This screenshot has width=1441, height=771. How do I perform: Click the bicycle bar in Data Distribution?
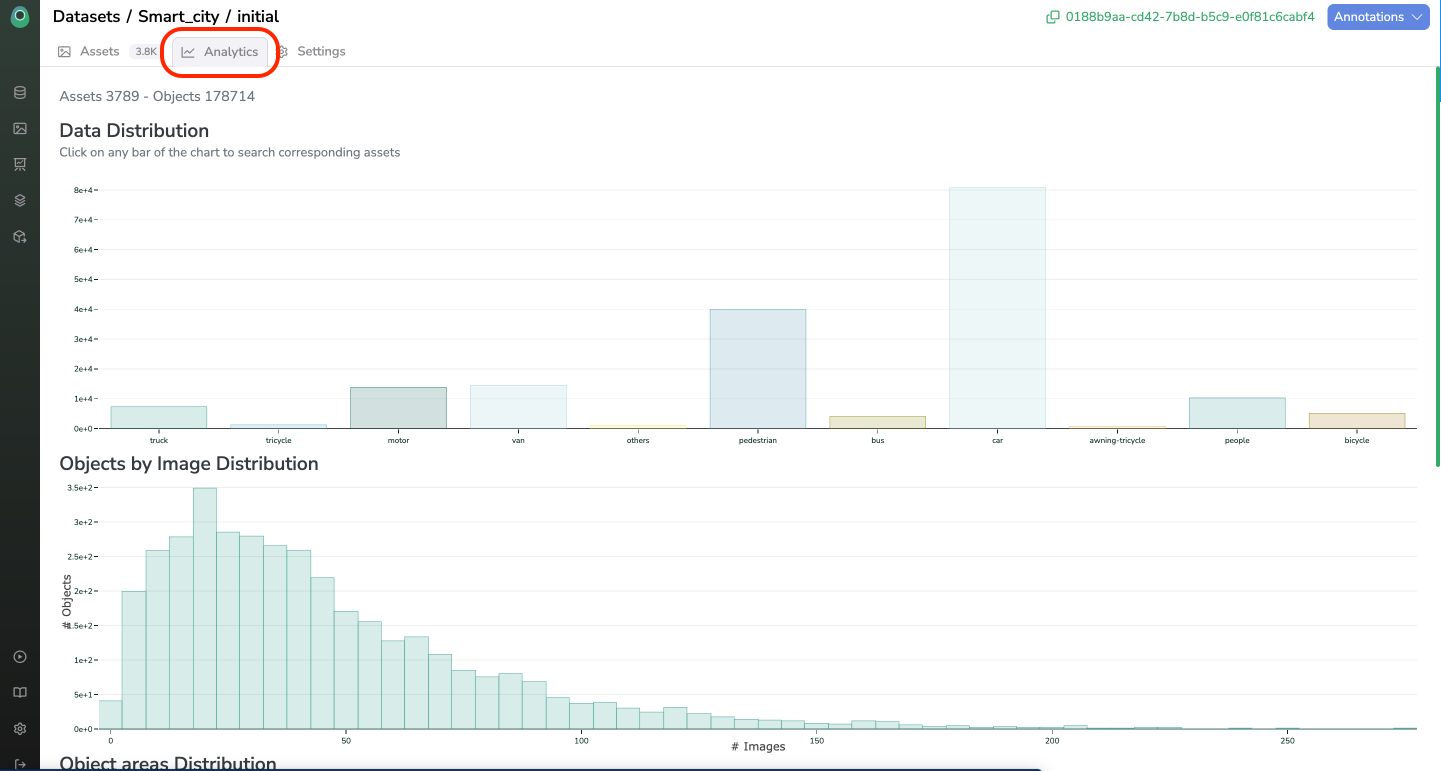(x=1357, y=421)
